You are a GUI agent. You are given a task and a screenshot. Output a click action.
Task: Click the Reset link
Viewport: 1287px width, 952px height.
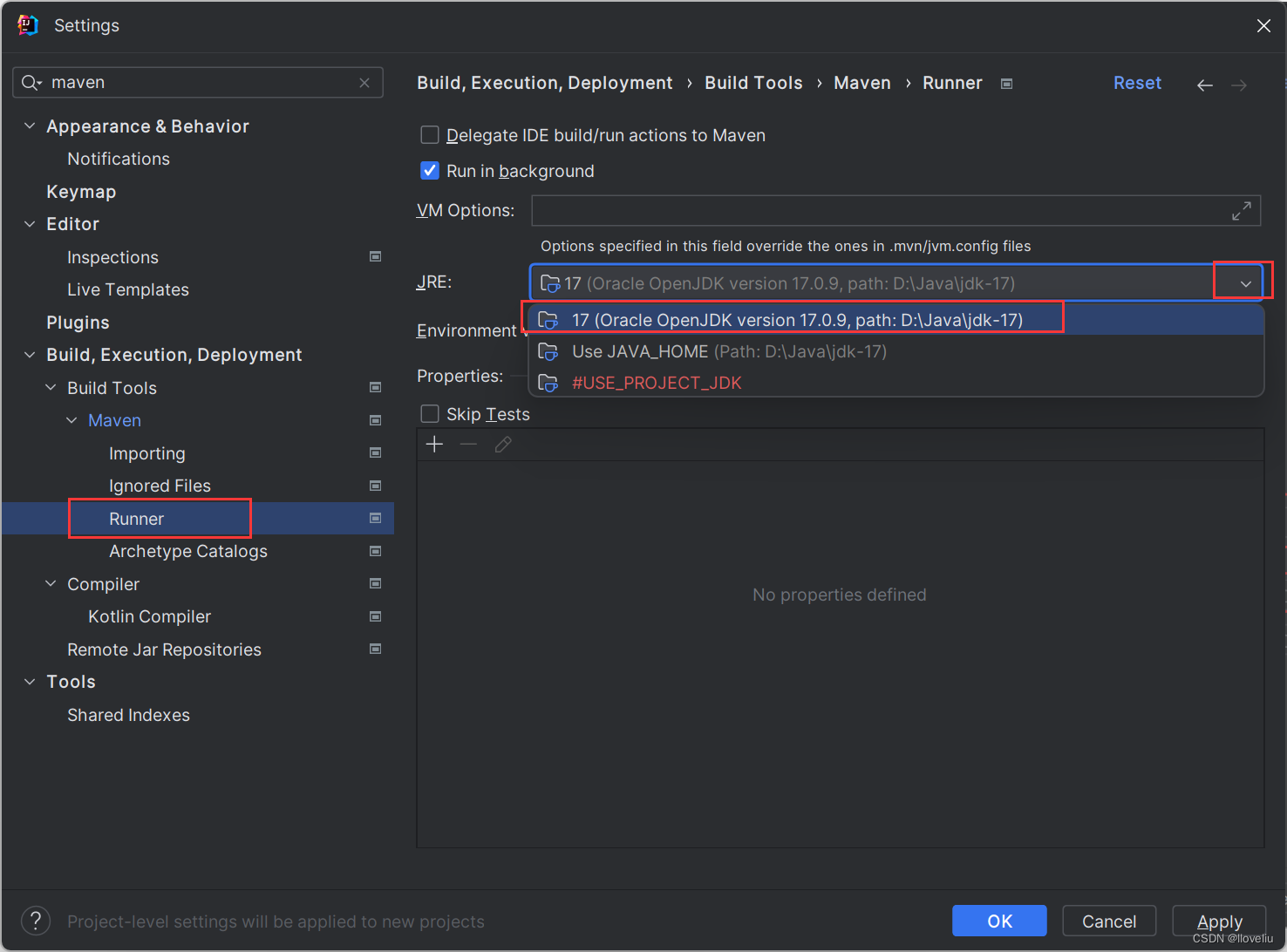tap(1137, 83)
